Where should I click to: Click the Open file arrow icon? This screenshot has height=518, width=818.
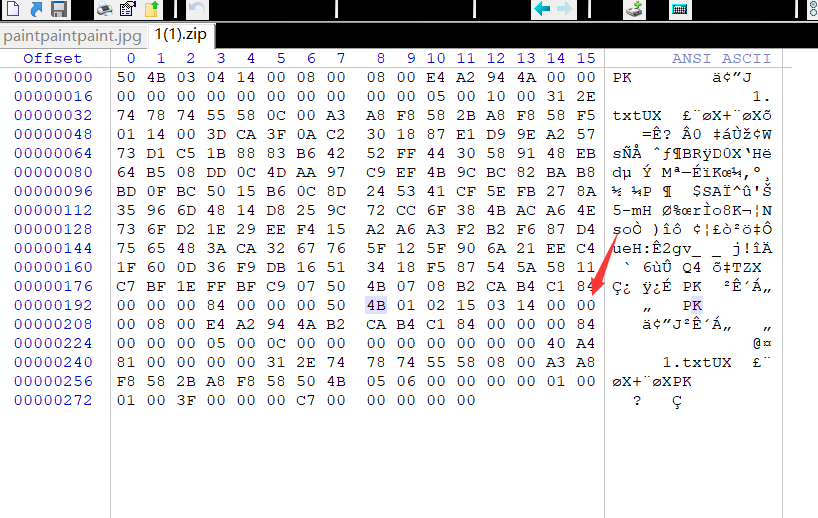click(36, 8)
